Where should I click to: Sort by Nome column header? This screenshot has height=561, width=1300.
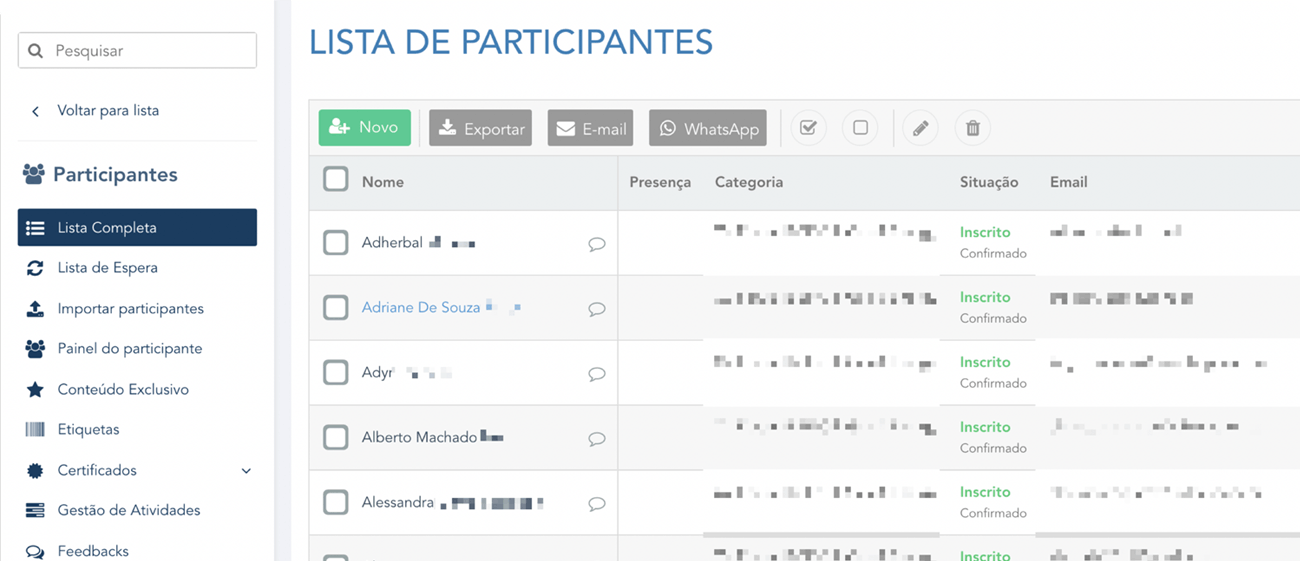(x=383, y=182)
